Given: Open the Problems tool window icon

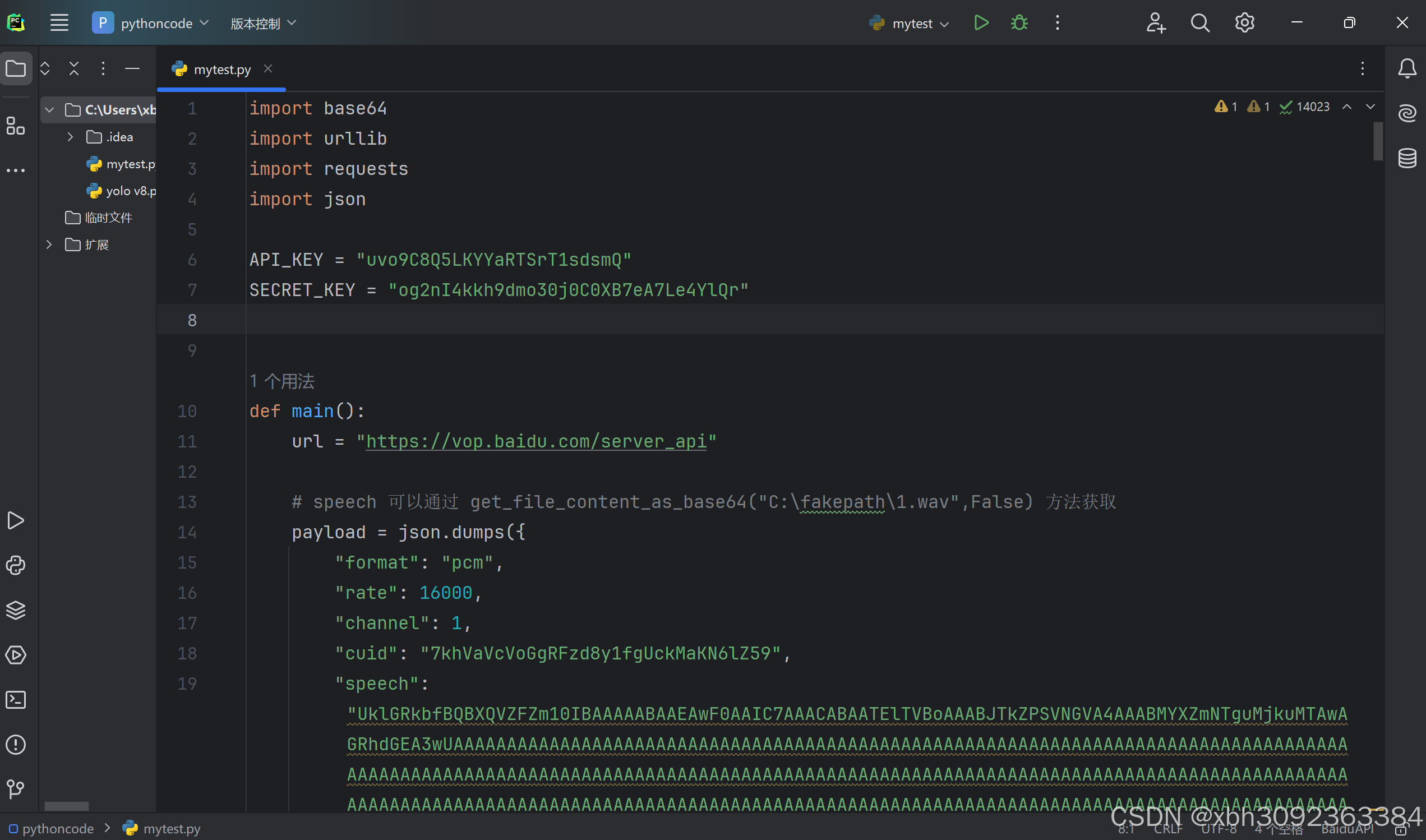Looking at the screenshot, I should (16, 744).
